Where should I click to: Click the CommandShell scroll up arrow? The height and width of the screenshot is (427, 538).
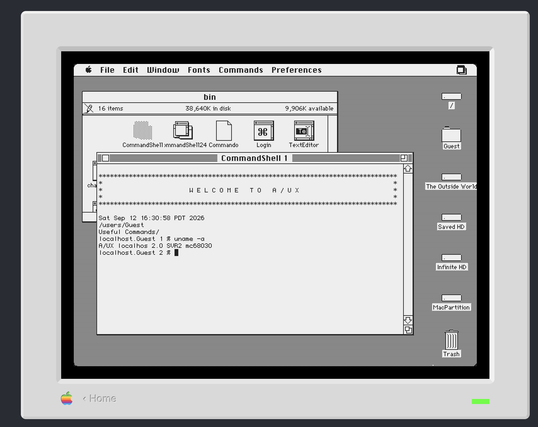408,169
